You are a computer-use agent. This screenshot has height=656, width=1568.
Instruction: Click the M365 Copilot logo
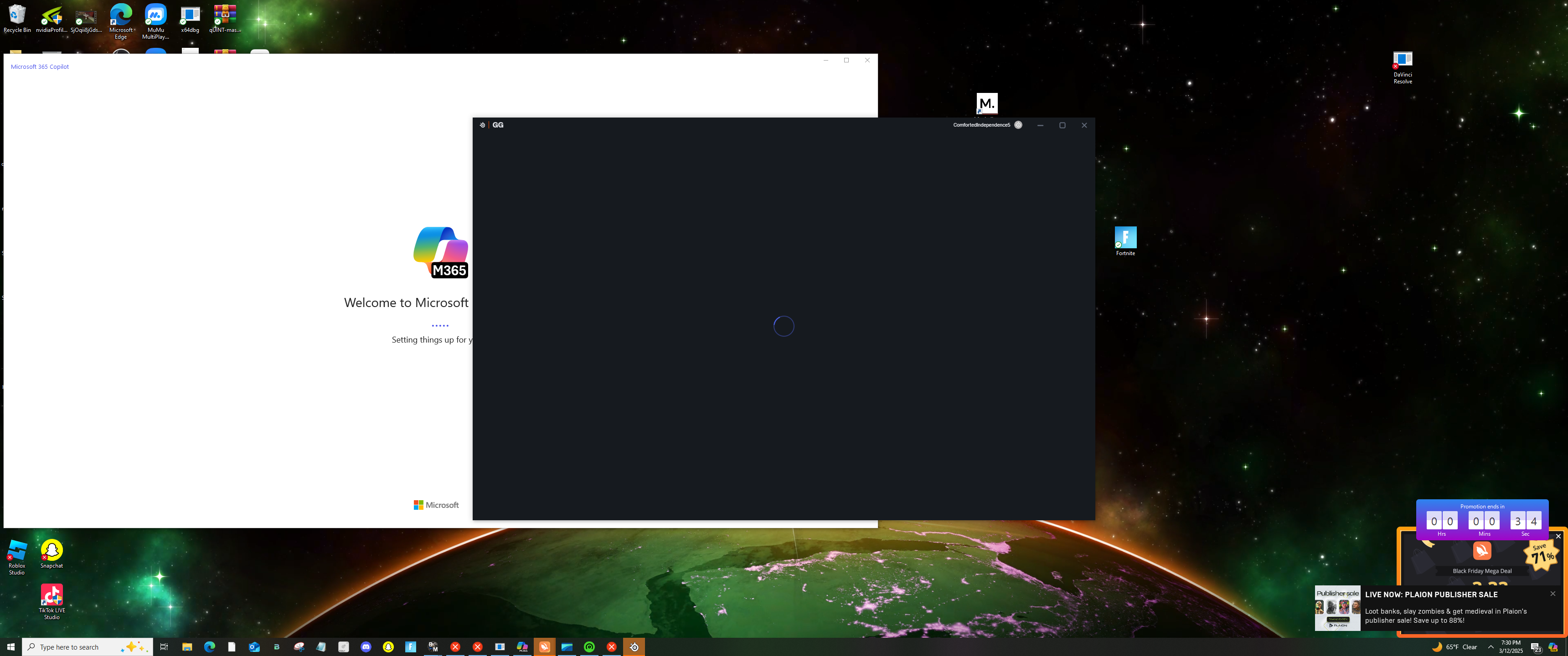(x=441, y=252)
